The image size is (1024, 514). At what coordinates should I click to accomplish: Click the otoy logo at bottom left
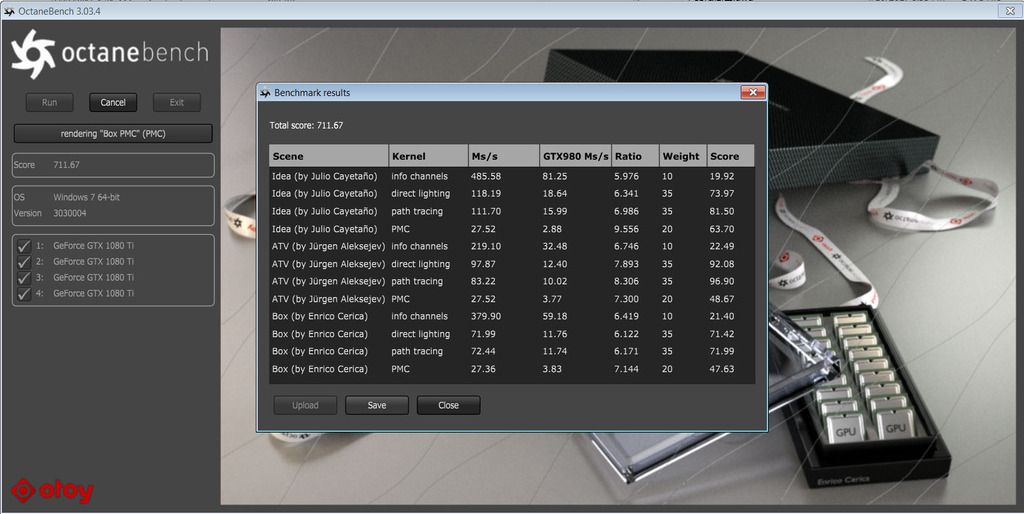[52, 491]
